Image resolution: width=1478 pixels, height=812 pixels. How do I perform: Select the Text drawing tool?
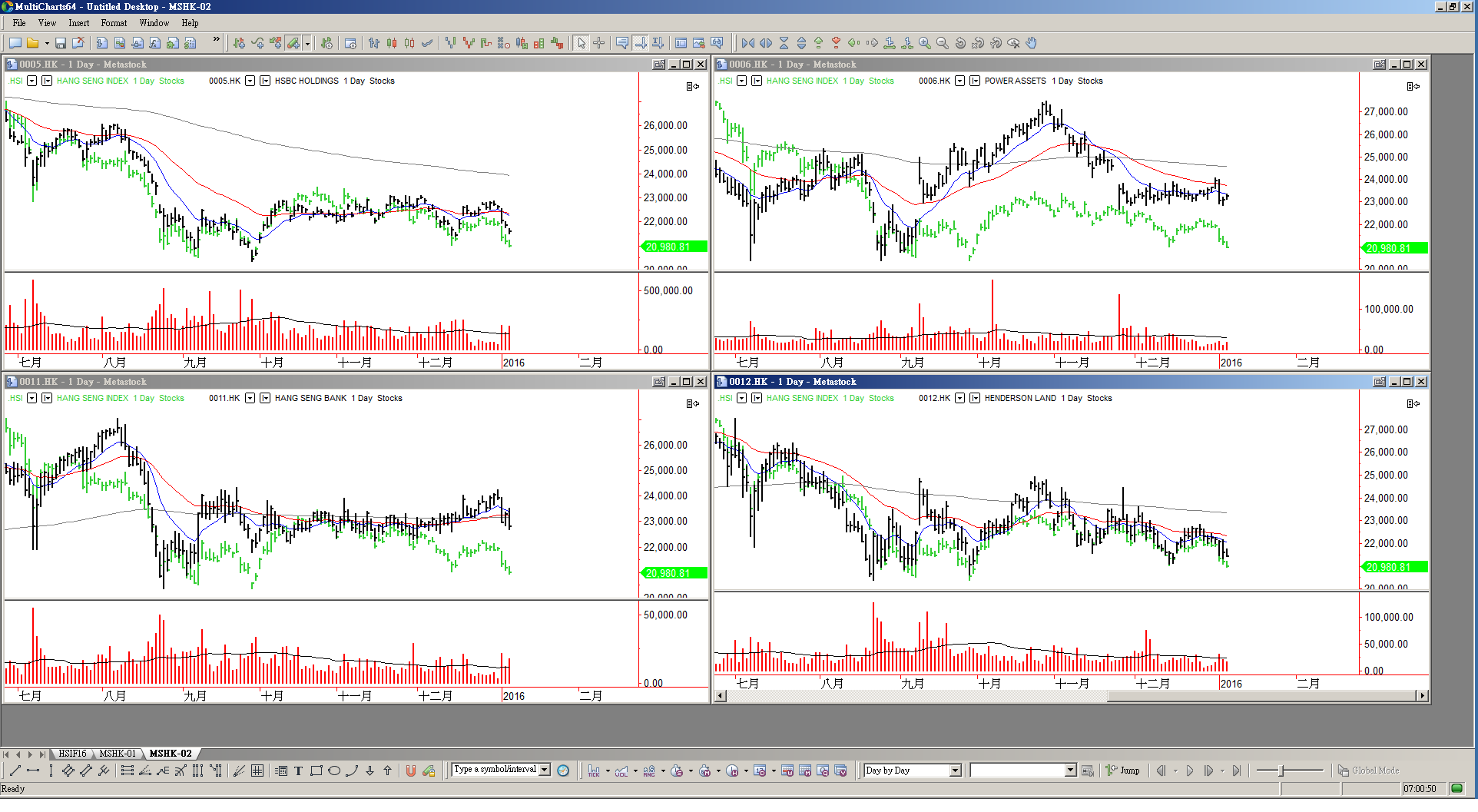click(298, 771)
